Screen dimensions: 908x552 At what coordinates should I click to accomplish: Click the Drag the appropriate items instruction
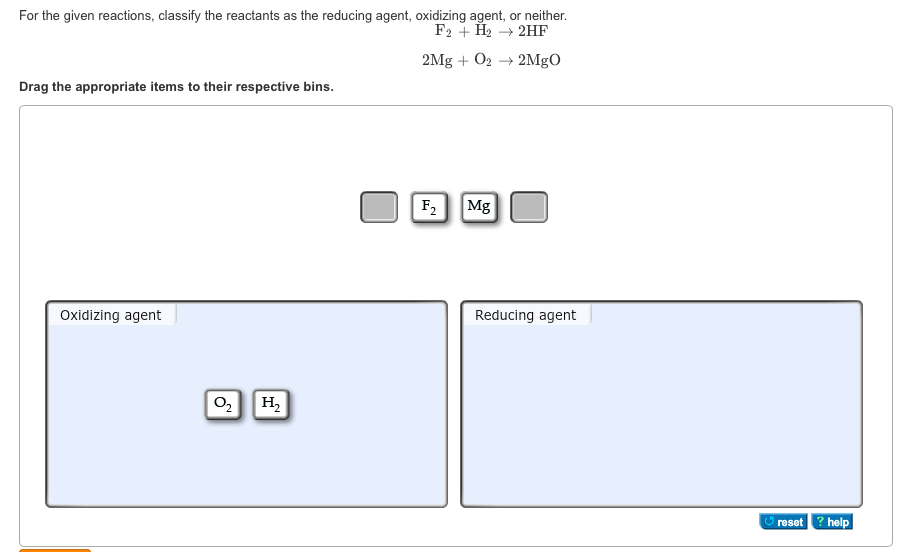tap(177, 87)
